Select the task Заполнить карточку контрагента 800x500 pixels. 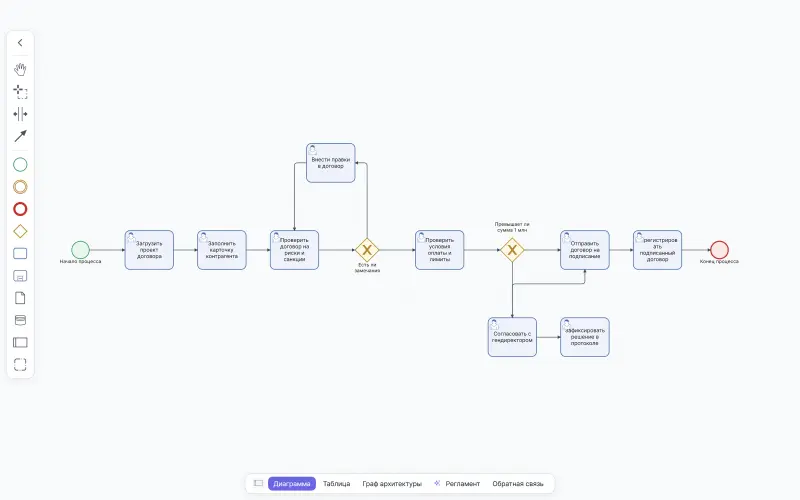221,250
